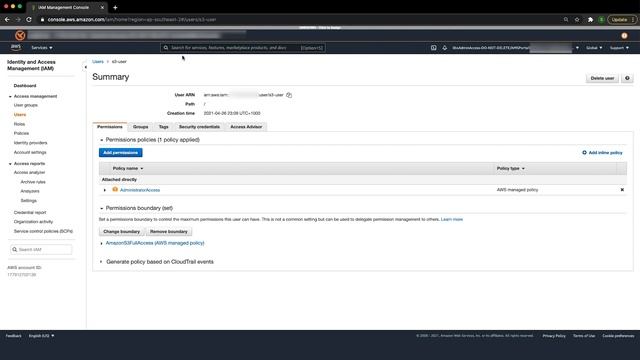The height and width of the screenshot is (360, 640).
Task: Sort by Policy type column
Action: (511, 169)
